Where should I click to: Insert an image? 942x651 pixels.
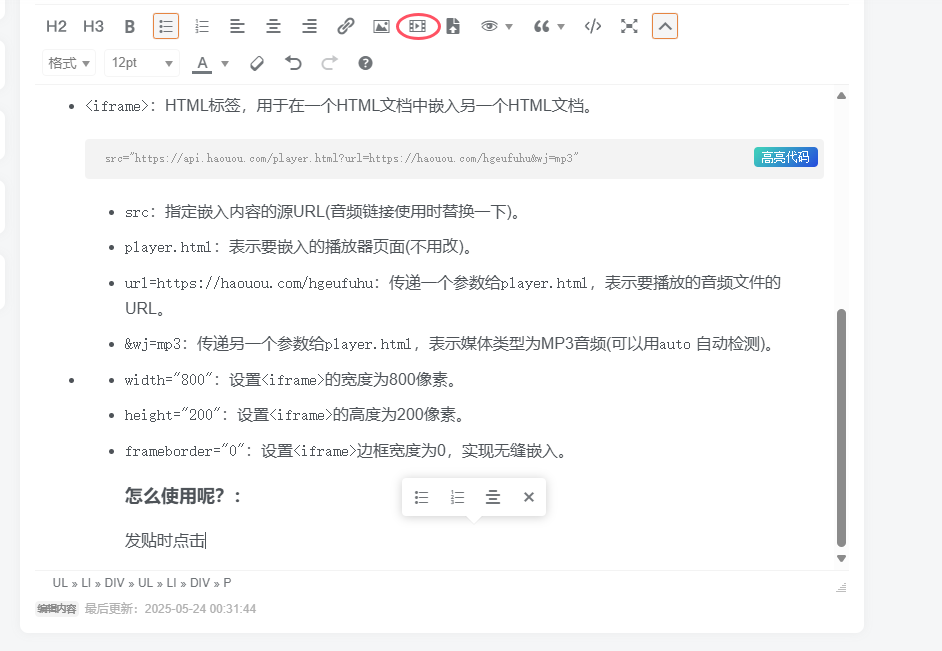tap(381, 26)
